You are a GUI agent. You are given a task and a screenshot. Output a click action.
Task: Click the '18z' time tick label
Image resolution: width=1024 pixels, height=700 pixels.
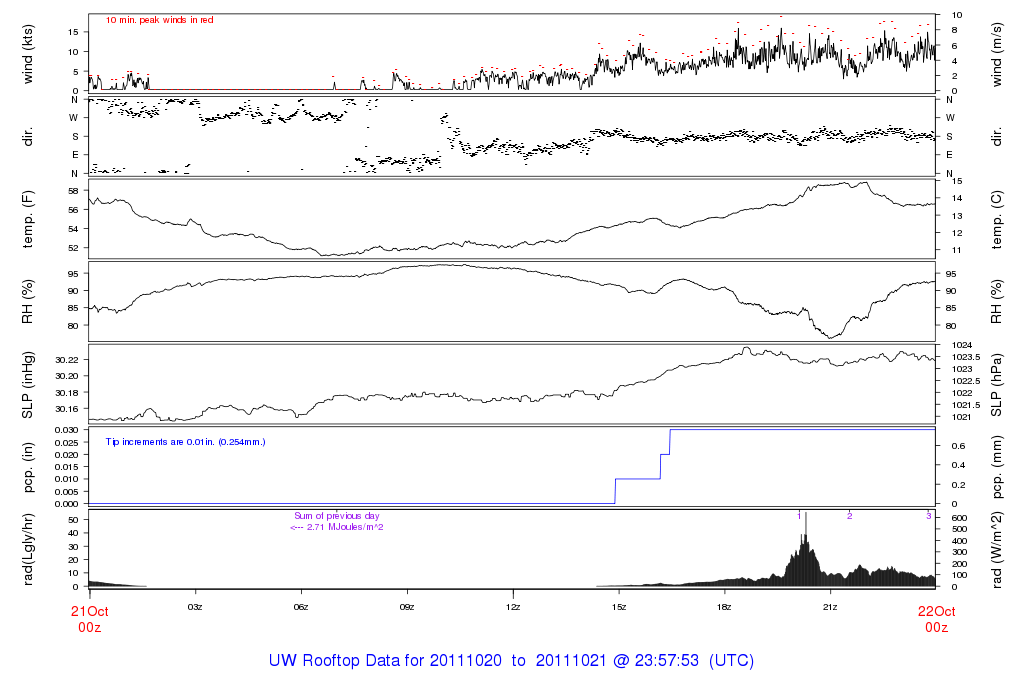click(724, 607)
